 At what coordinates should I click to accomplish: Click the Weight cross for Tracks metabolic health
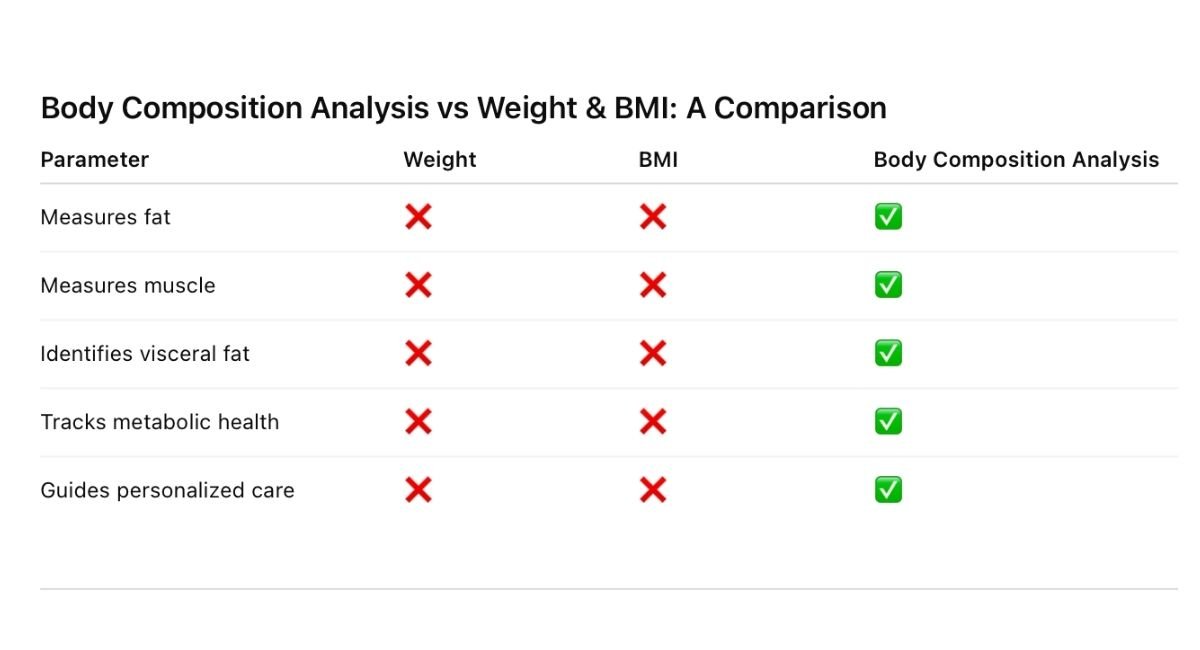[418, 421]
